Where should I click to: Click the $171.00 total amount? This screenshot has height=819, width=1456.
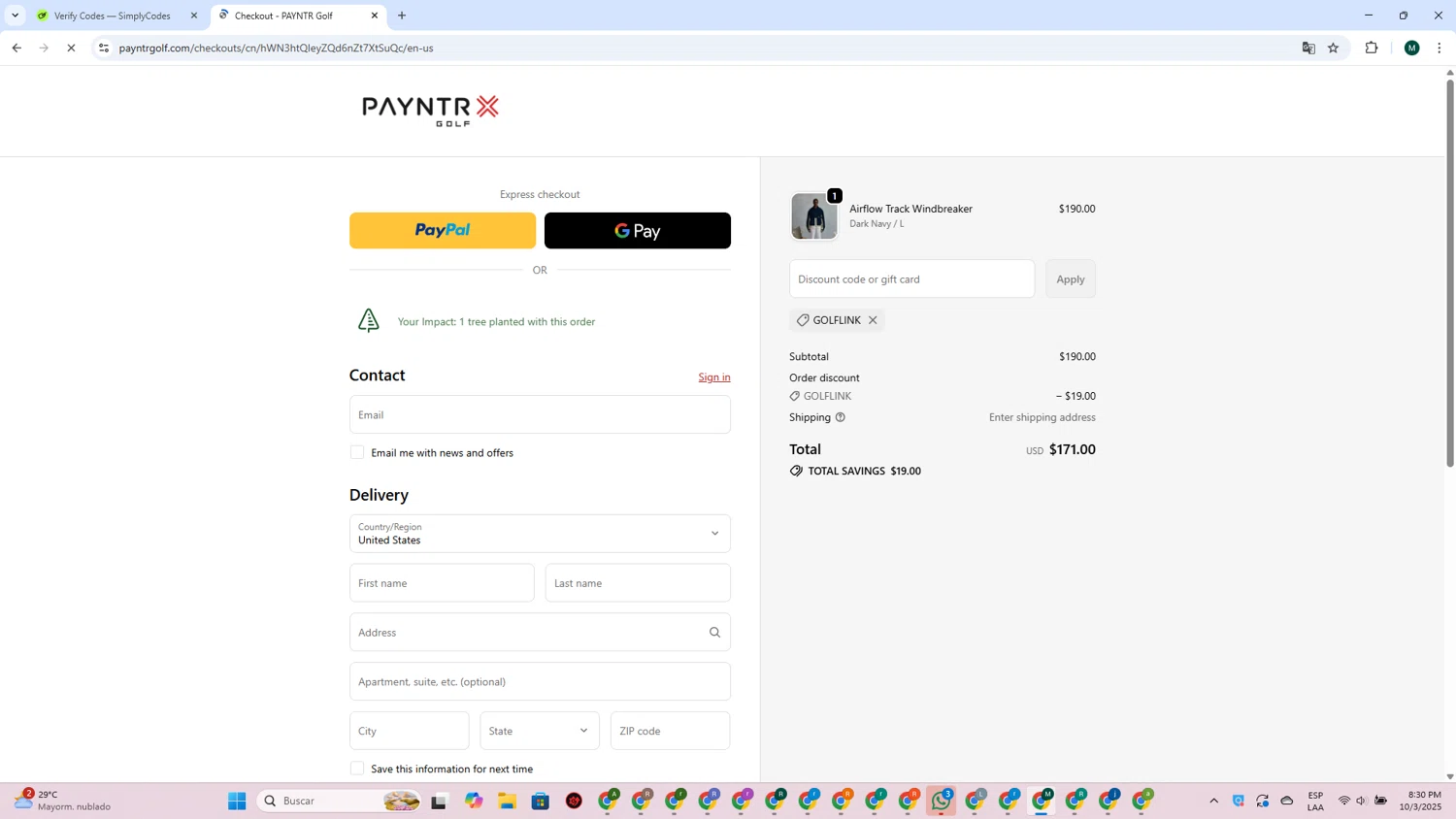click(1072, 449)
